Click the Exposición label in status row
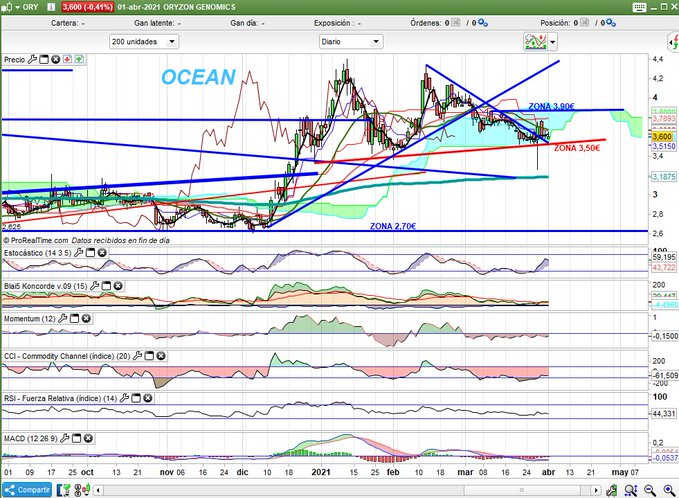This screenshot has height=498, width=679. [x=332, y=23]
